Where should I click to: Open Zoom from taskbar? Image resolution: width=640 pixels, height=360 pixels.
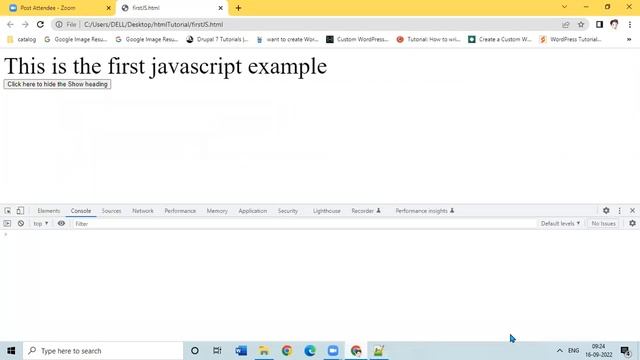(333, 351)
